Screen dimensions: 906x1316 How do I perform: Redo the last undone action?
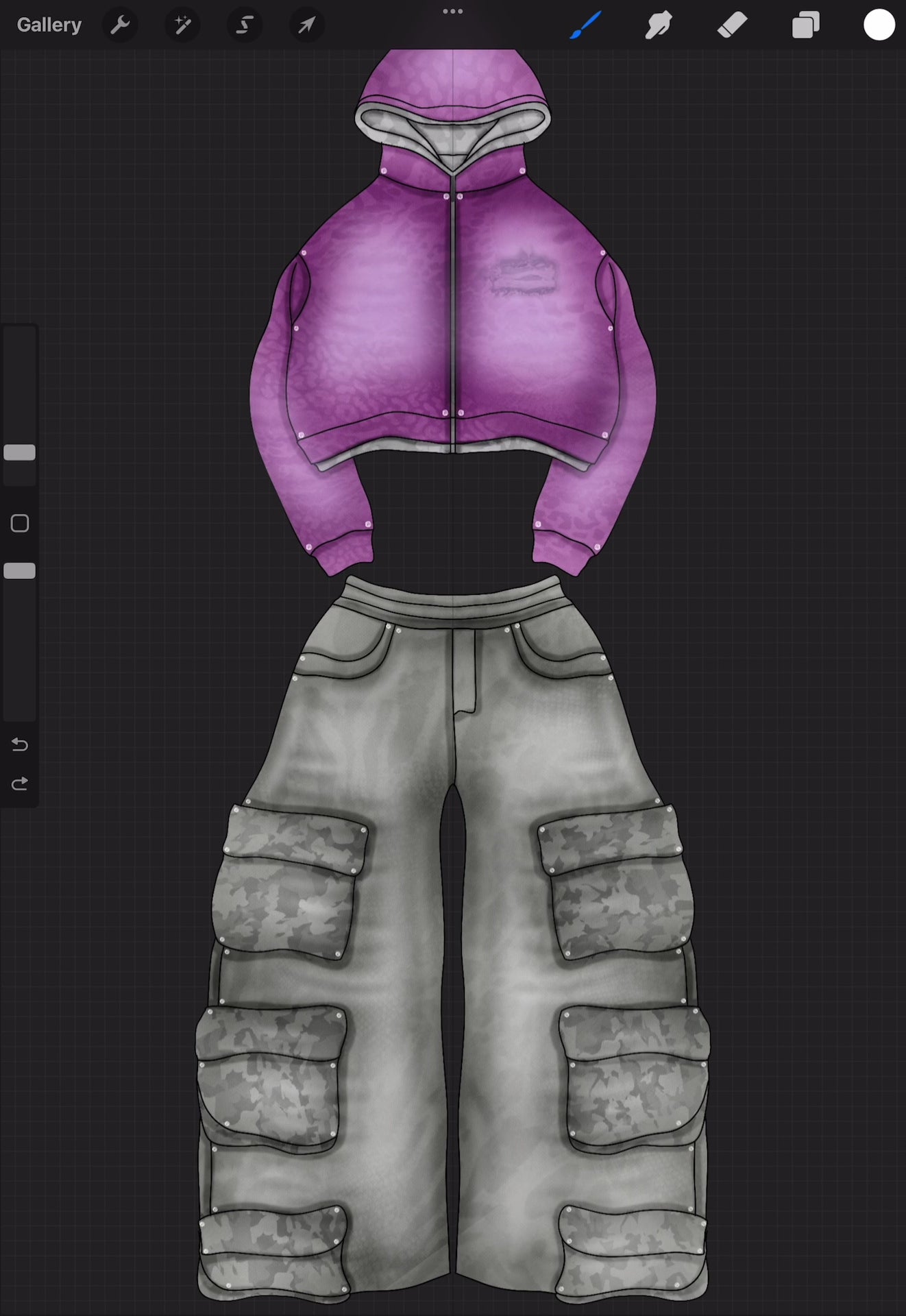pos(20,783)
